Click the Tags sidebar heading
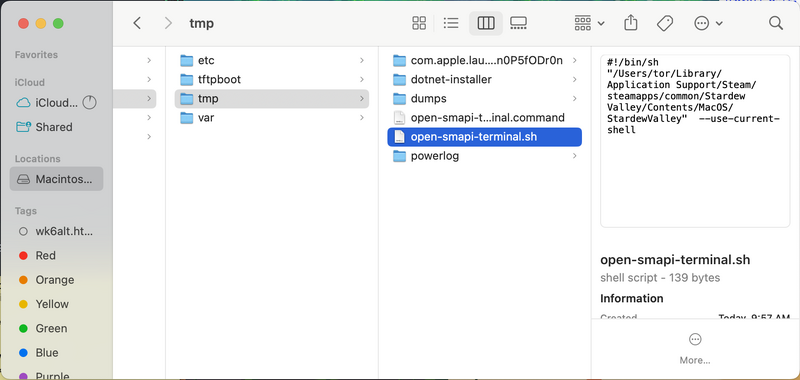Screen dimensions: 800x380 point(26,211)
